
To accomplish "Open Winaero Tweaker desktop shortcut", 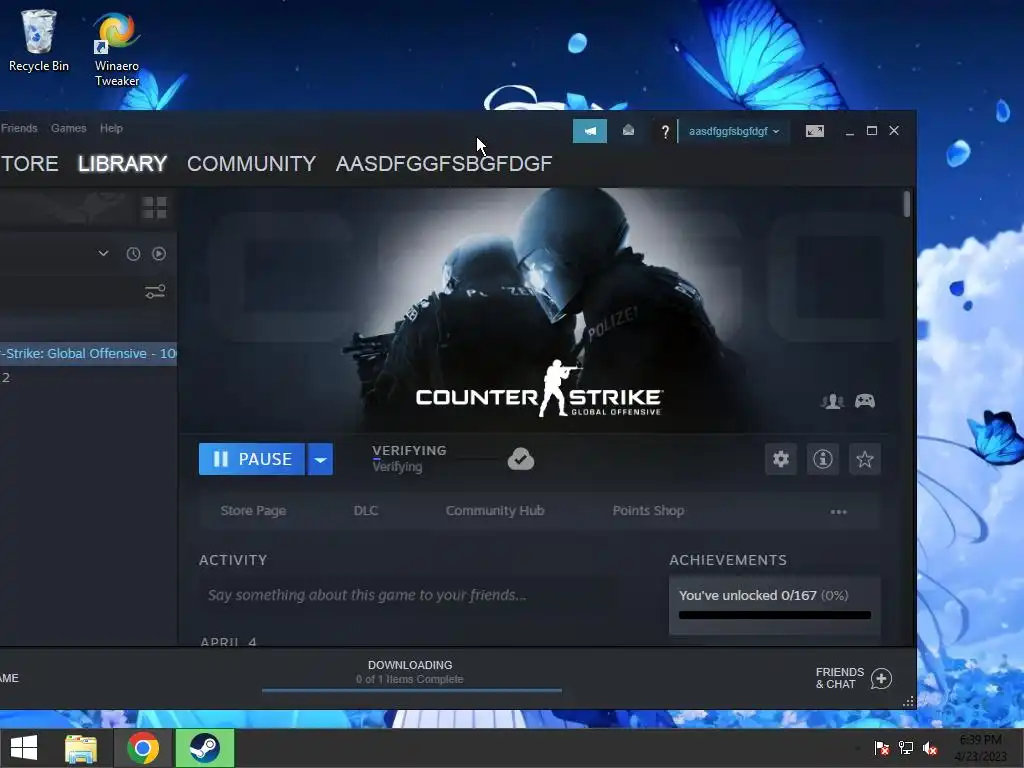I will point(116,50).
